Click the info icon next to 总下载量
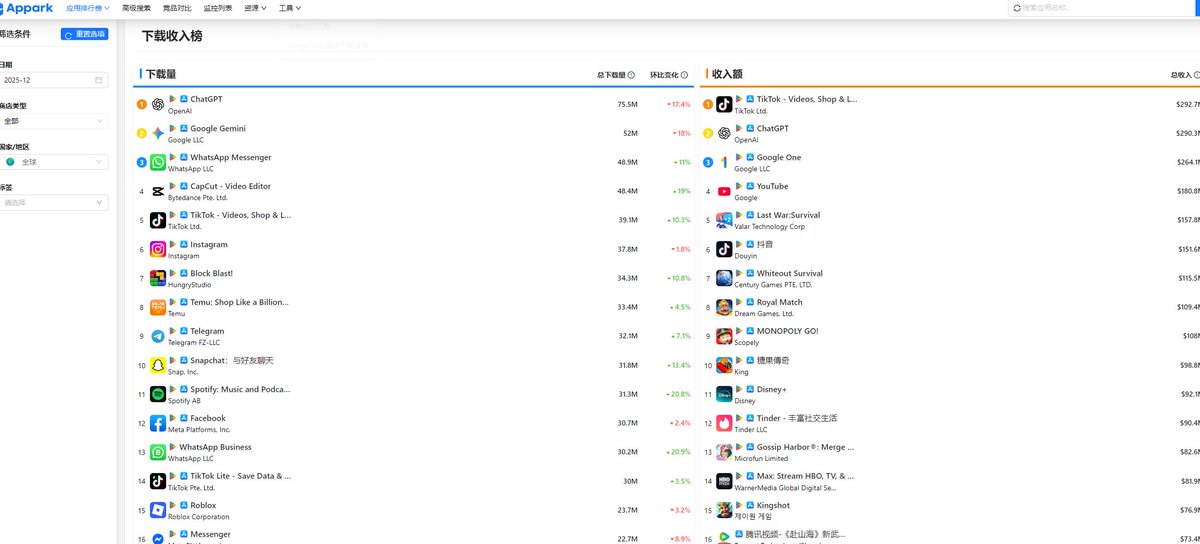This screenshot has height=544, width=1200. point(631,75)
